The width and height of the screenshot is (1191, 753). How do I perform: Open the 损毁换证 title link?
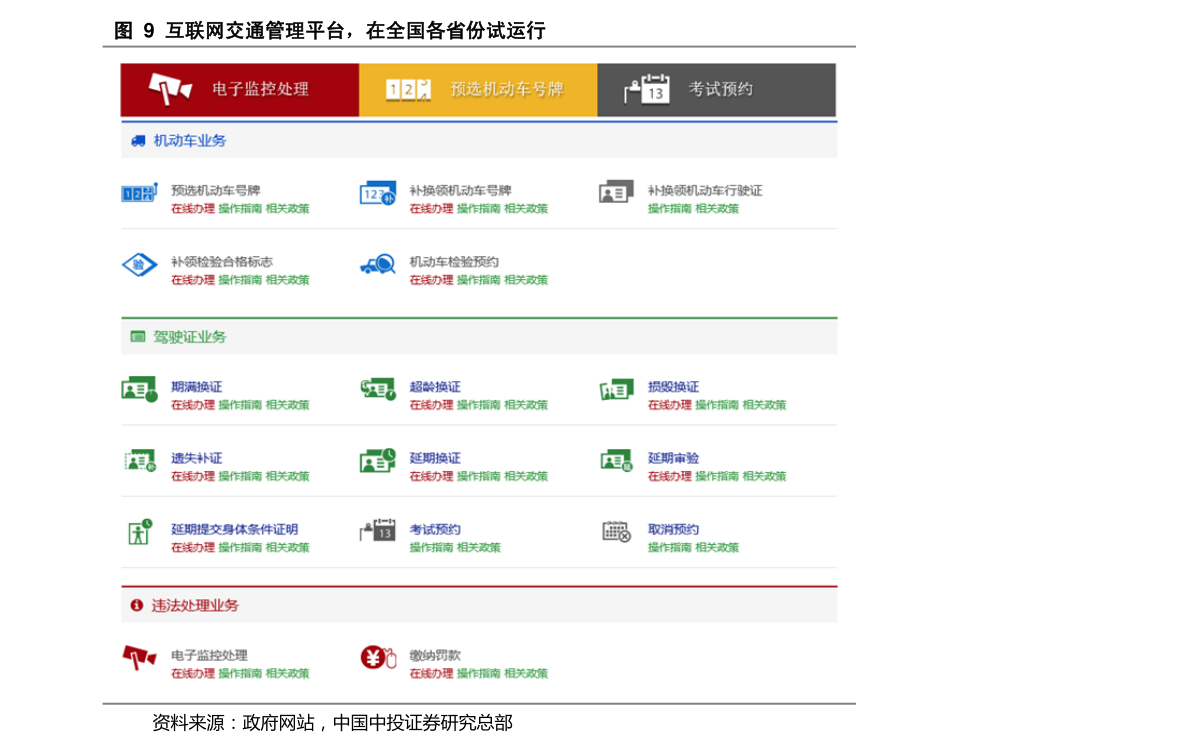click(x=673, y=388)
